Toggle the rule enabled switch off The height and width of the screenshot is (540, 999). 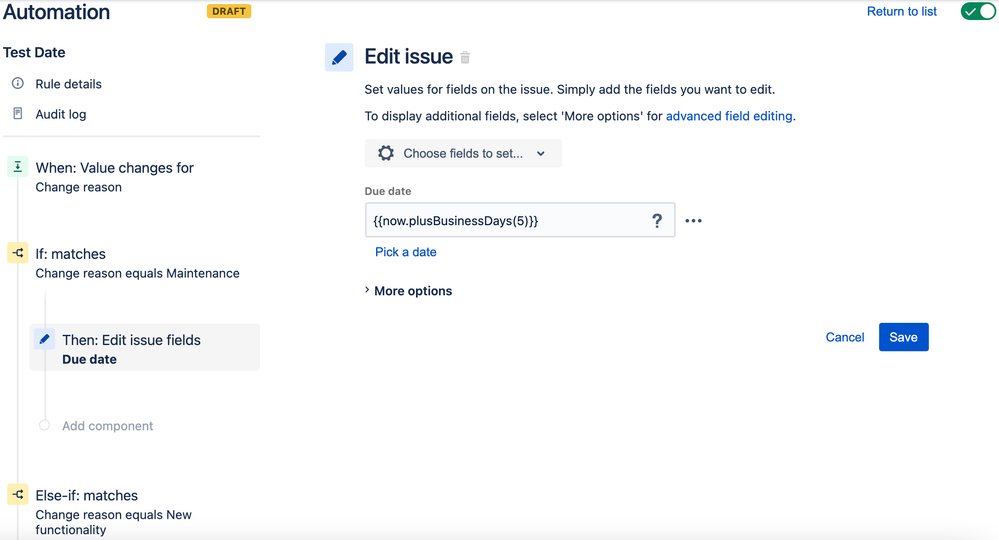coord(978,12)
